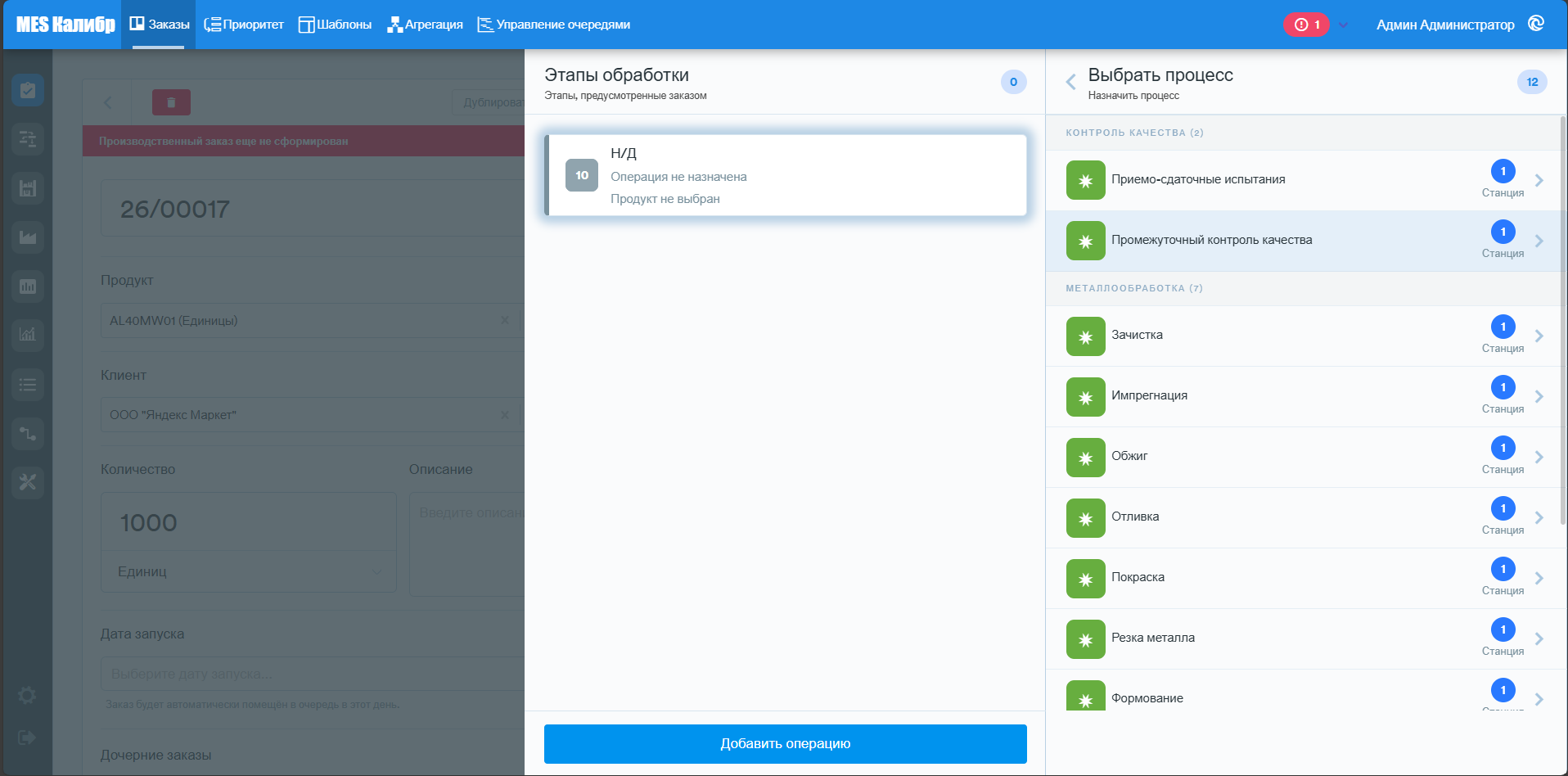
Task: Click the MES Калибр logo
Action: pyautogui.click(x=65, y=25)
